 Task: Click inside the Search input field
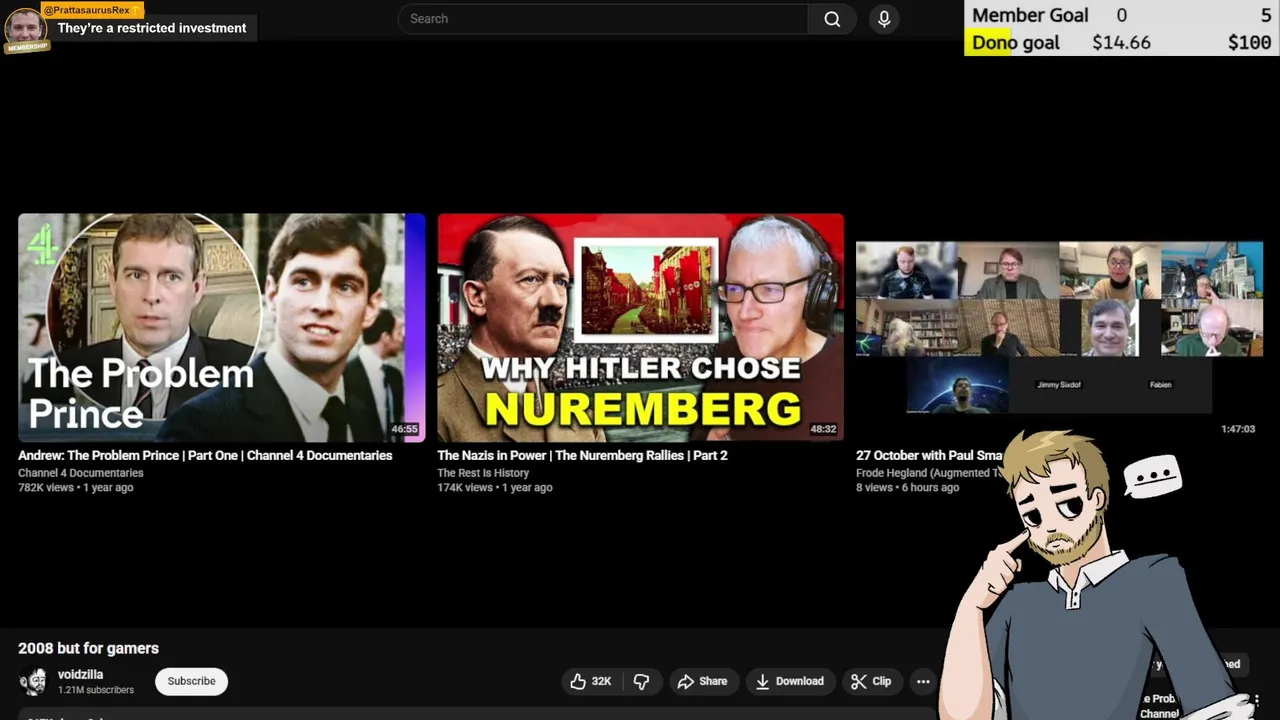[x=603, y=19]
